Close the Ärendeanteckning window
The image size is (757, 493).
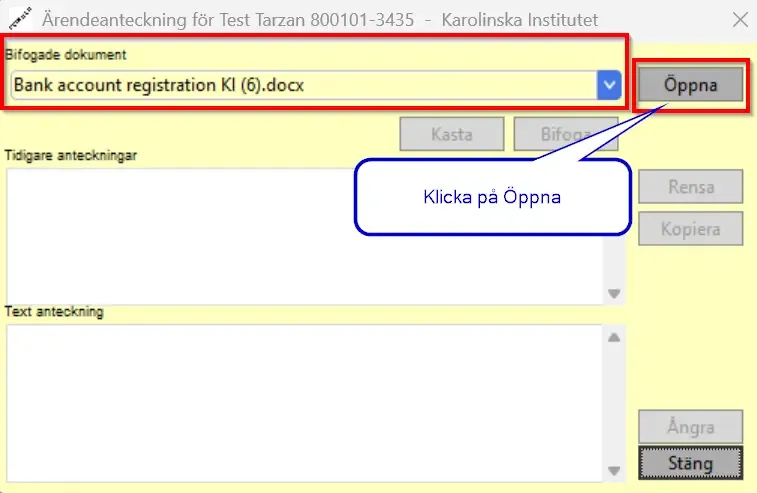click(x=740, y=20)
